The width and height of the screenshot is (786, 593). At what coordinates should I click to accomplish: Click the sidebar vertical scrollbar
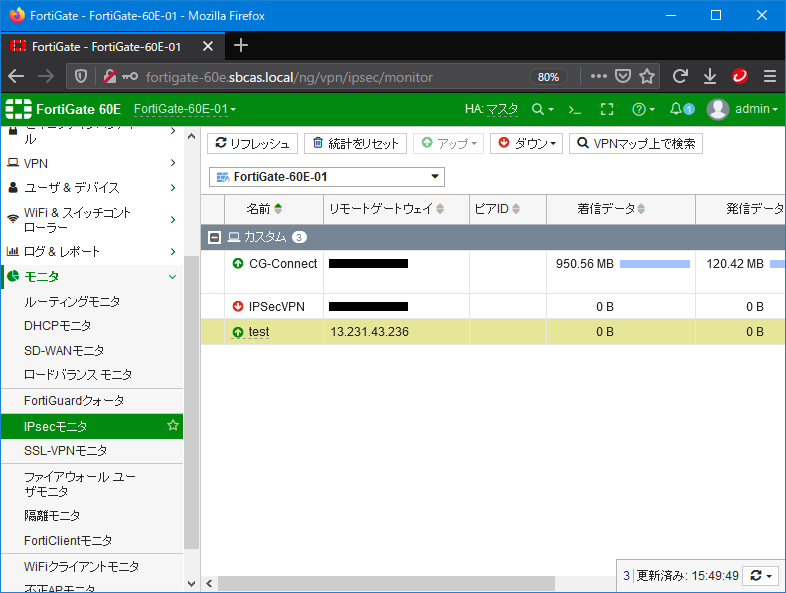pos(191,402)
